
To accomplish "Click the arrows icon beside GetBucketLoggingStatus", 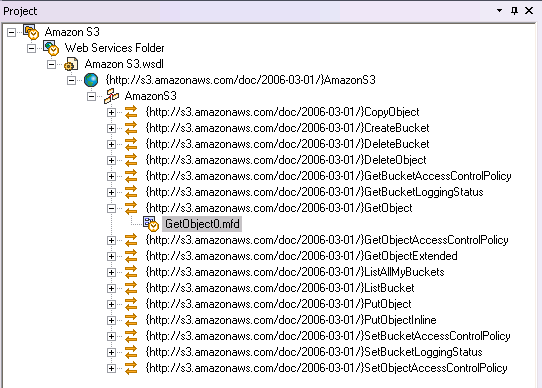I will [131, 192].
